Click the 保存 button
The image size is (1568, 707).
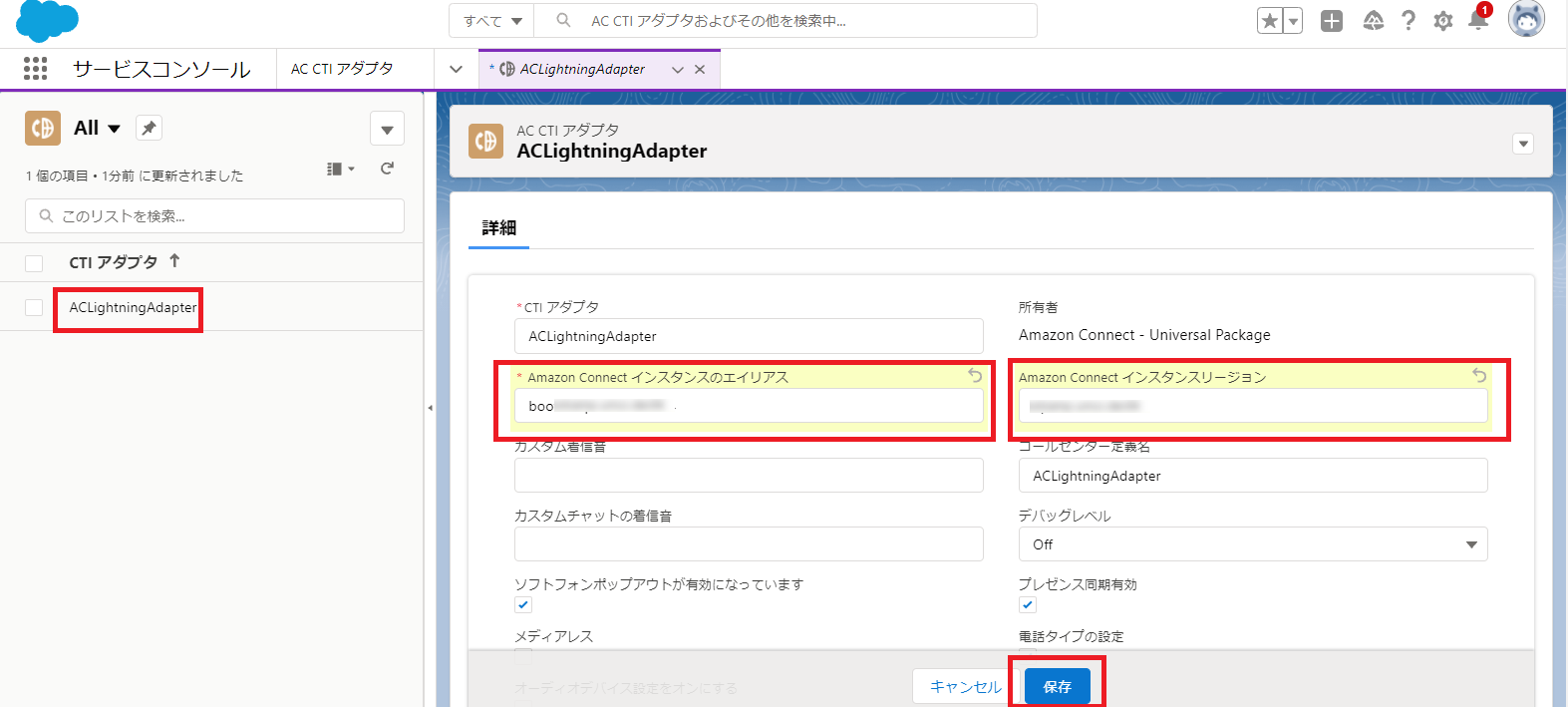(x=1057, y=686)
